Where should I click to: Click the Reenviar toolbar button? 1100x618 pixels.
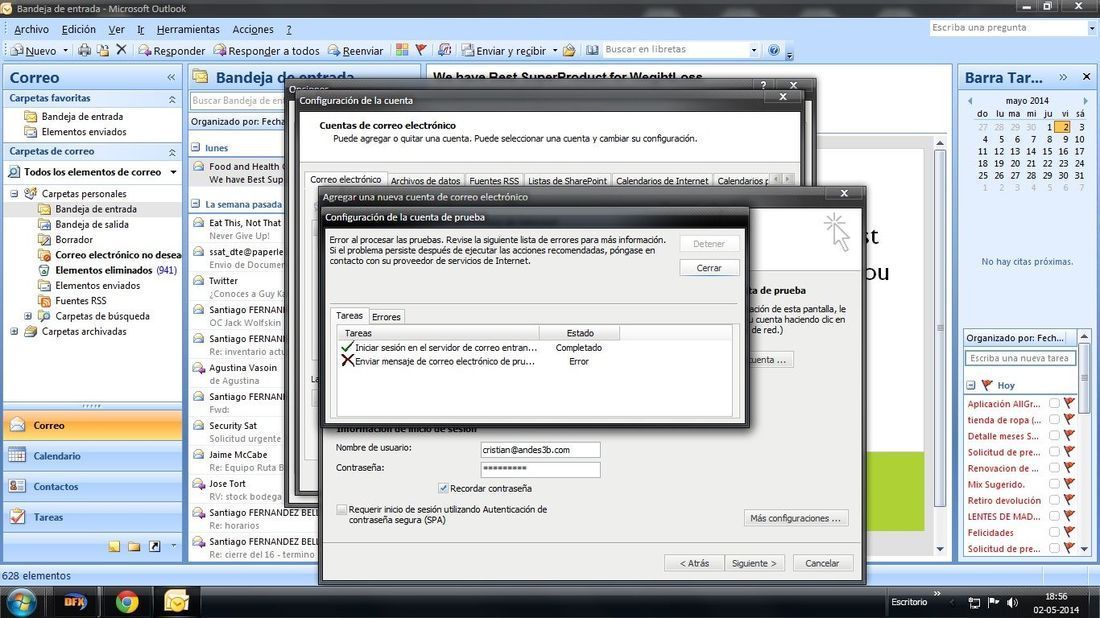(x=356, y=51)
